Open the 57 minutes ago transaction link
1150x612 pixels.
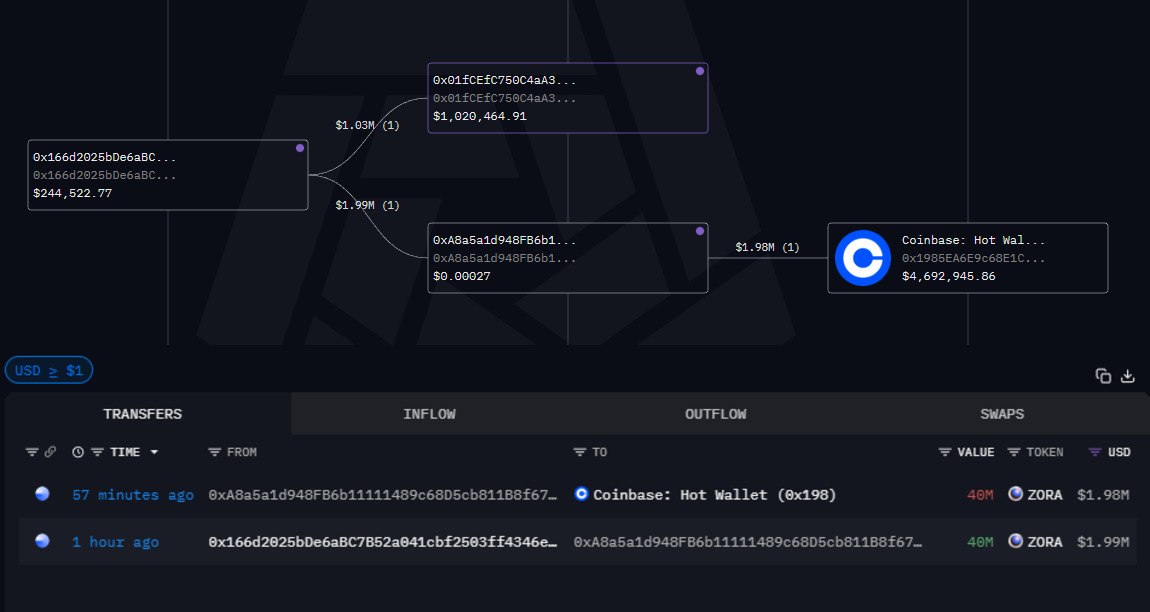[133, 494]
